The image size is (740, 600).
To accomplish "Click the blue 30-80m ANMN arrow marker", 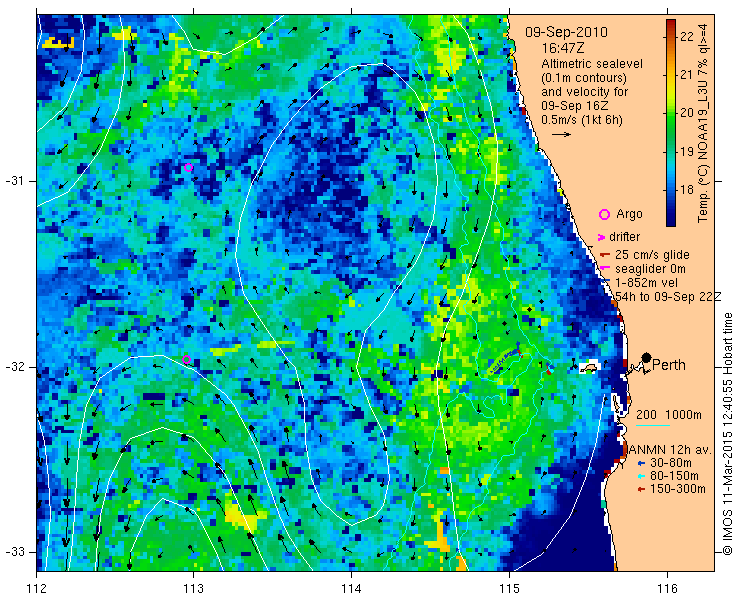I will 640,463.
